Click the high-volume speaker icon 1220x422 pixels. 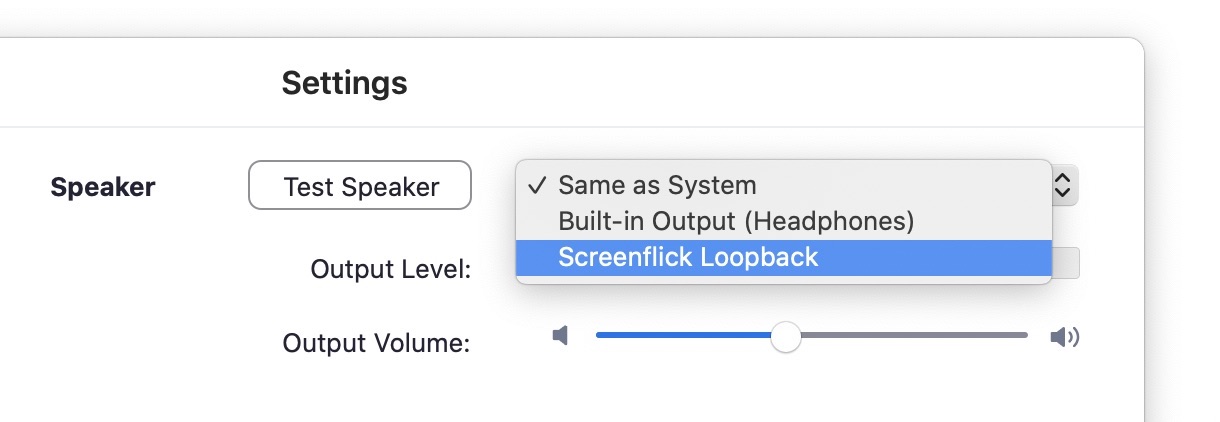[1065, 337]
